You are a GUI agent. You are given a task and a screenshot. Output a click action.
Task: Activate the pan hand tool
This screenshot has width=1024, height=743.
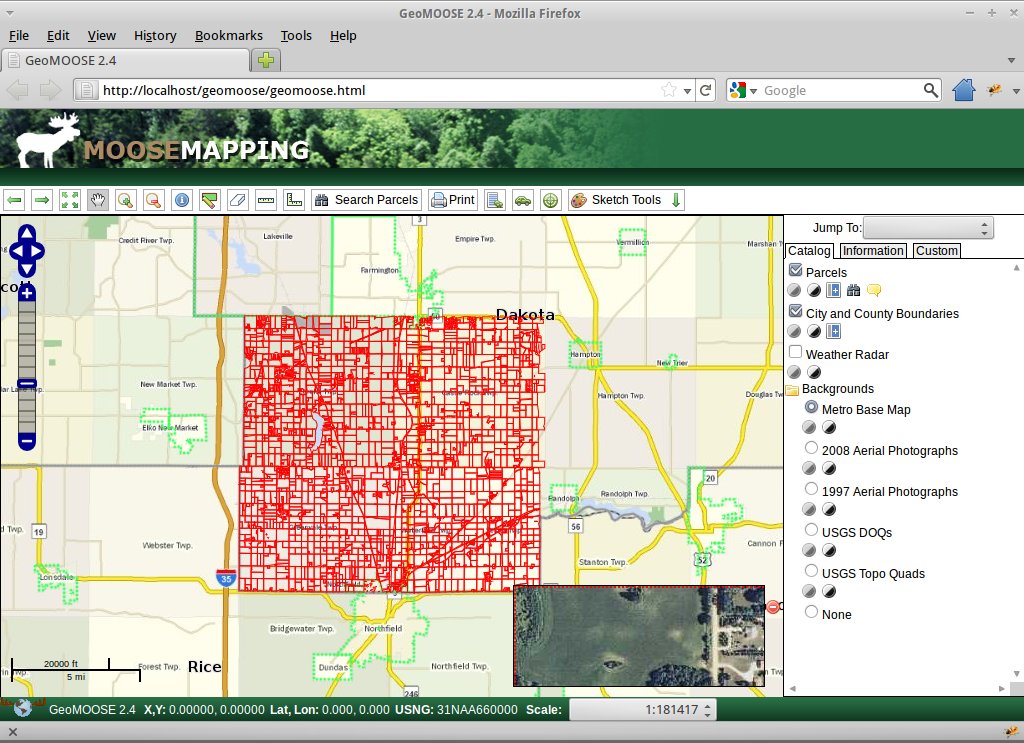[x=97, y=200]
